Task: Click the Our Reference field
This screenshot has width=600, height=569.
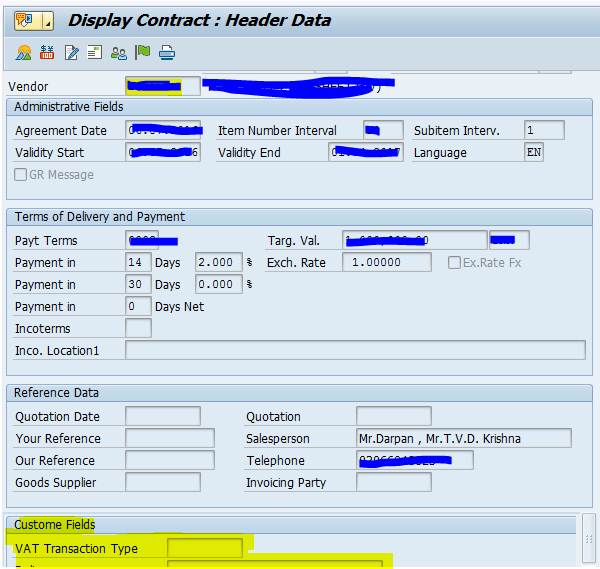Action: 170,460
